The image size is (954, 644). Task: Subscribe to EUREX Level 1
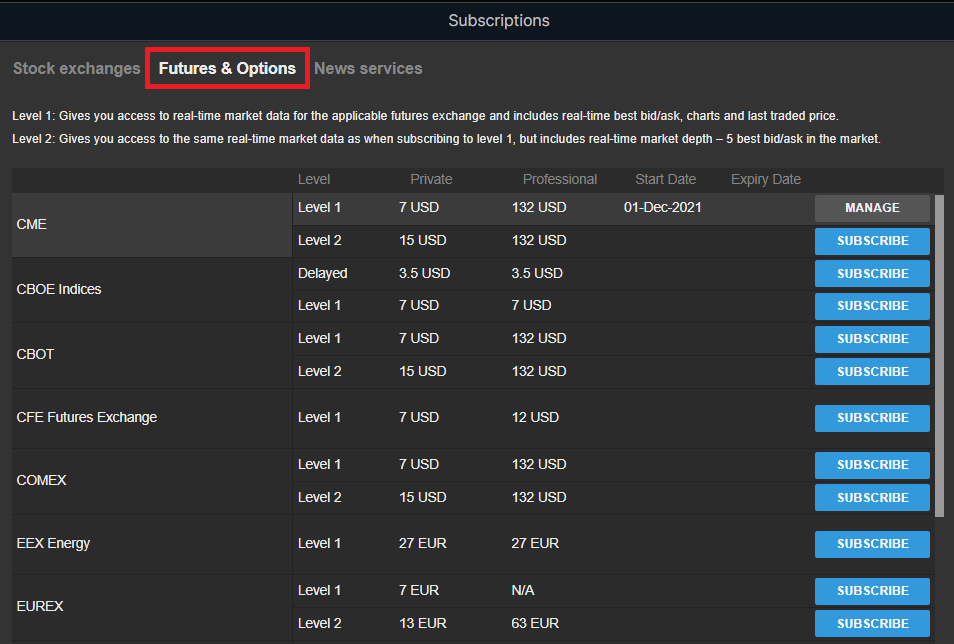(872, 591)
